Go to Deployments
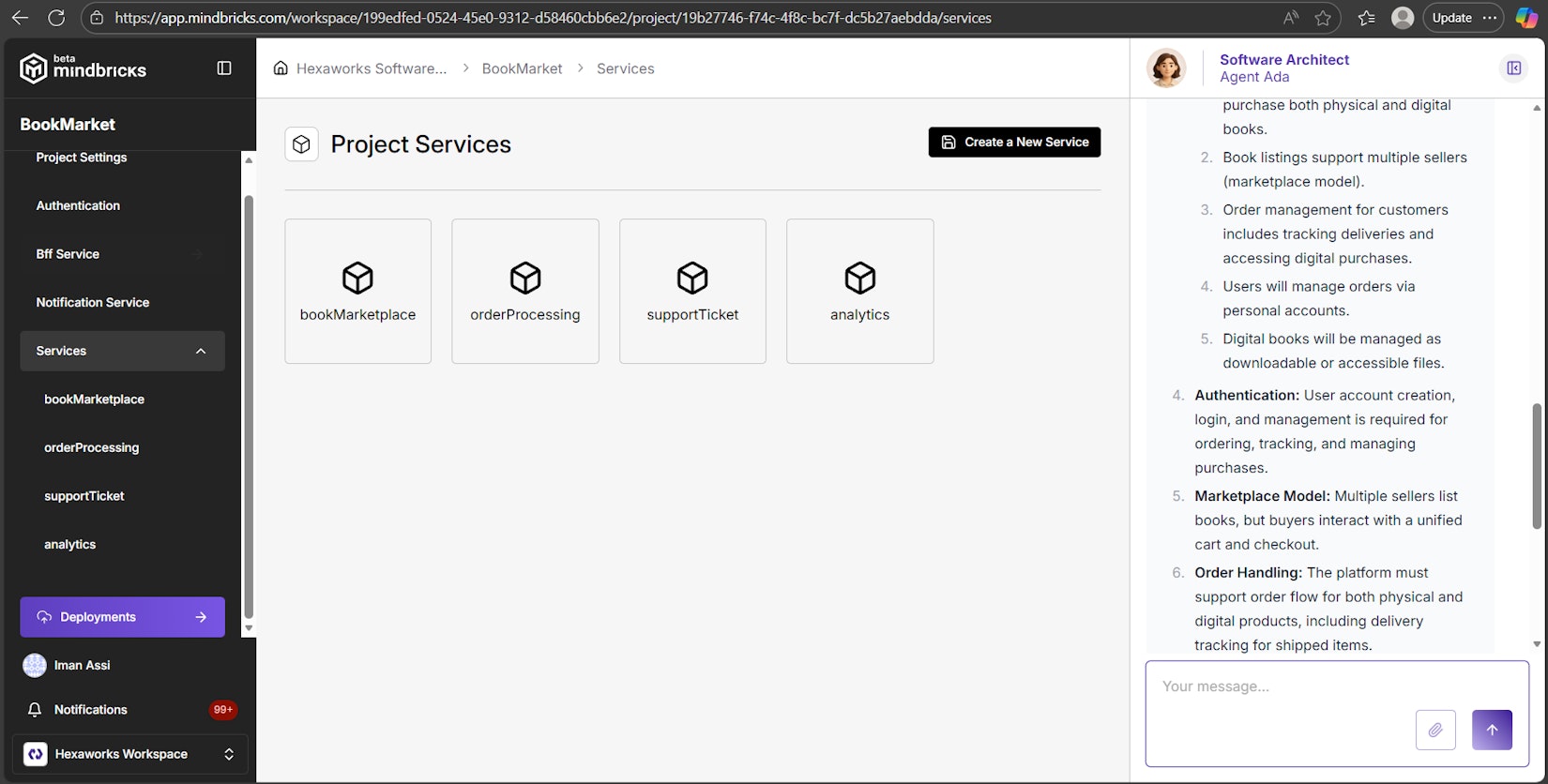 122,617
